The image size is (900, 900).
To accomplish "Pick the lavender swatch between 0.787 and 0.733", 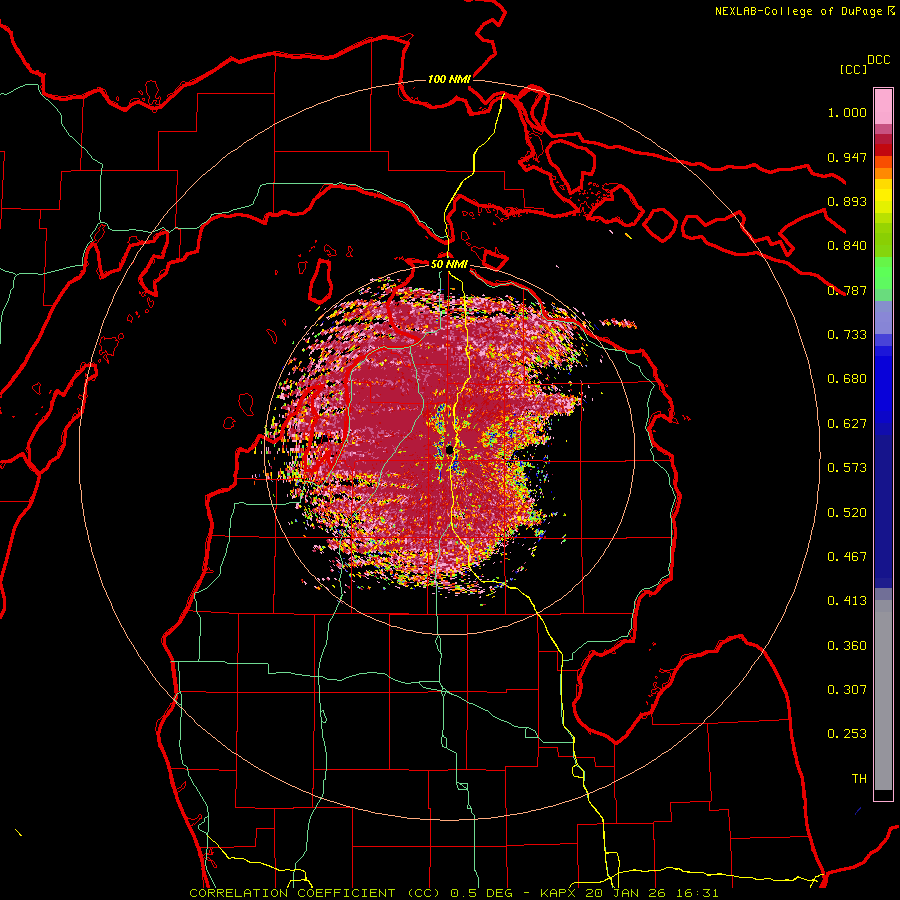I will 883,318.
